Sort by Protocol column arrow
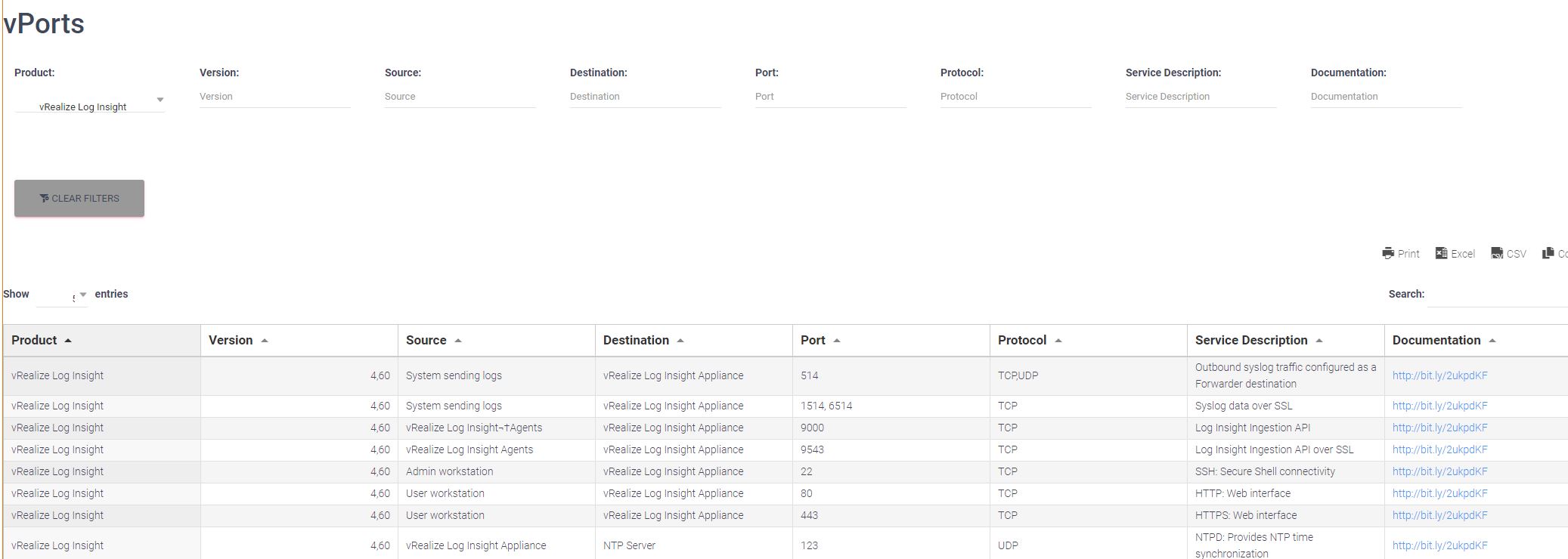The height and width of the screenshot is (559, 1568). click(x=1058, y=341)
